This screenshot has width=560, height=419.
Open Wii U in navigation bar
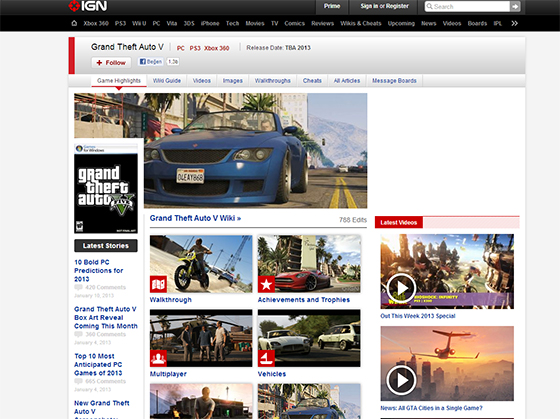[139, 23]
